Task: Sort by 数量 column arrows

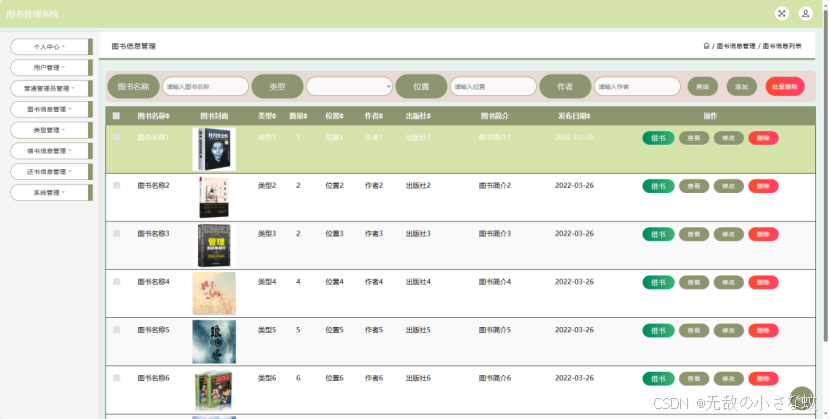Action: [305, 116]
